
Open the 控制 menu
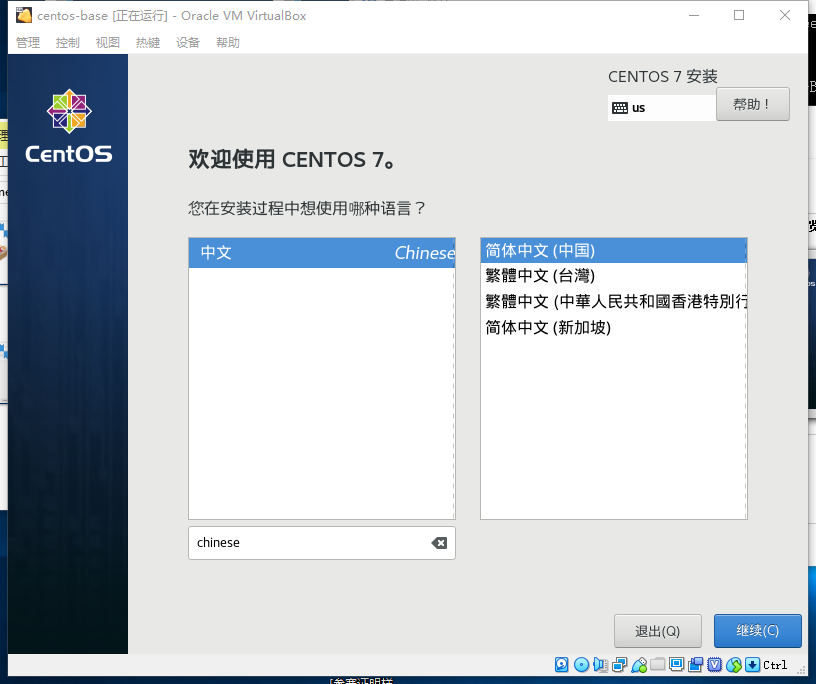(x=68, y=43)
